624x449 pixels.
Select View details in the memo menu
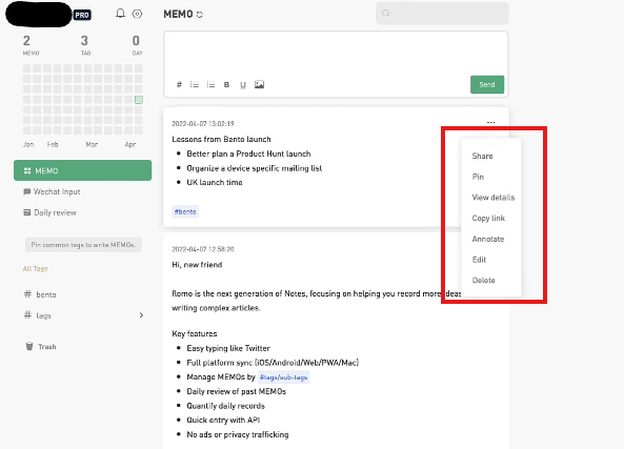tap(493, 197)
